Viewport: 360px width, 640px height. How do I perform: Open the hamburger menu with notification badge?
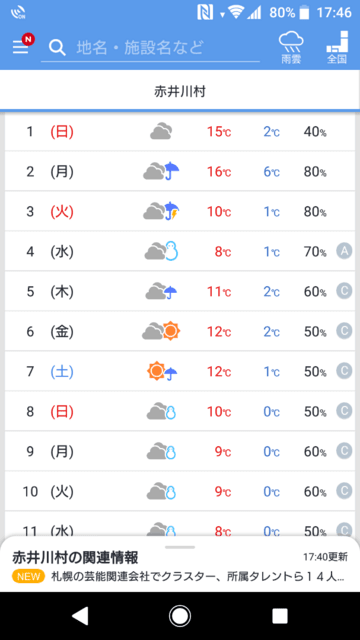coord(23,46)
